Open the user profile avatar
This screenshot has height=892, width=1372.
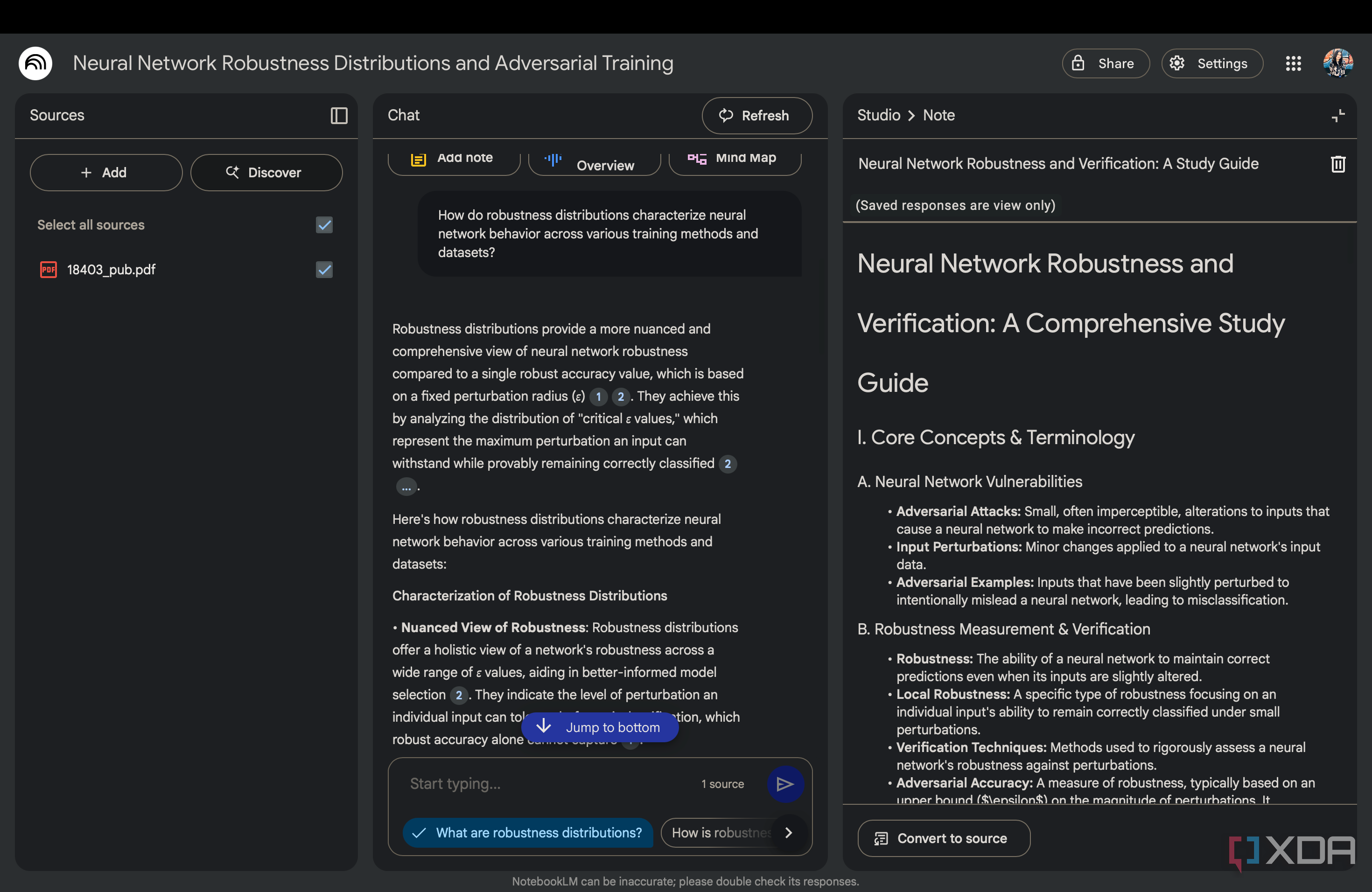(1338, 63)
